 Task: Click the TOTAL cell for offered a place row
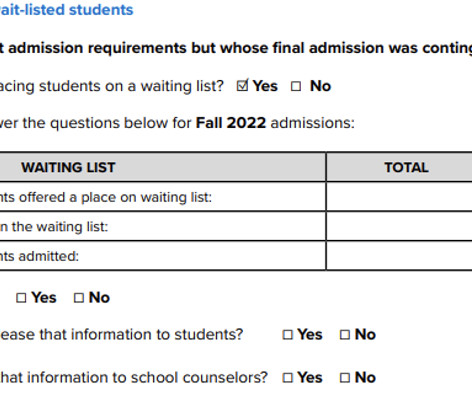399,197
